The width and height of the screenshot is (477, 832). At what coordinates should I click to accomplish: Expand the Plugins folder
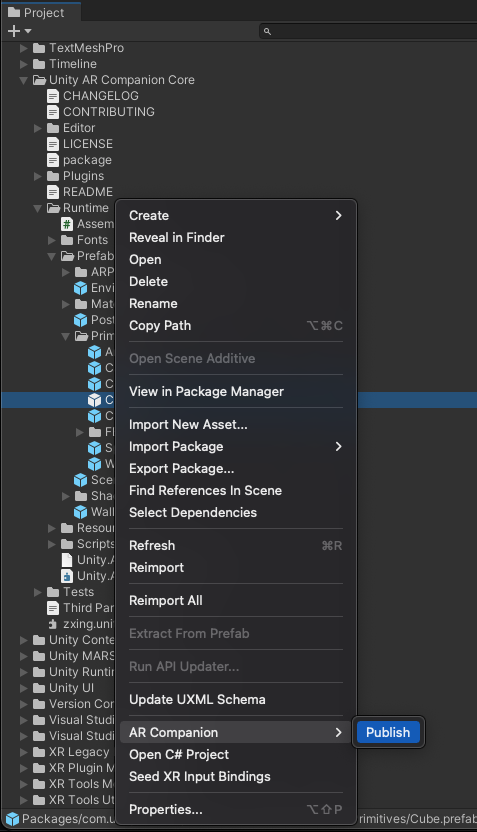click(x=38, y=176)
